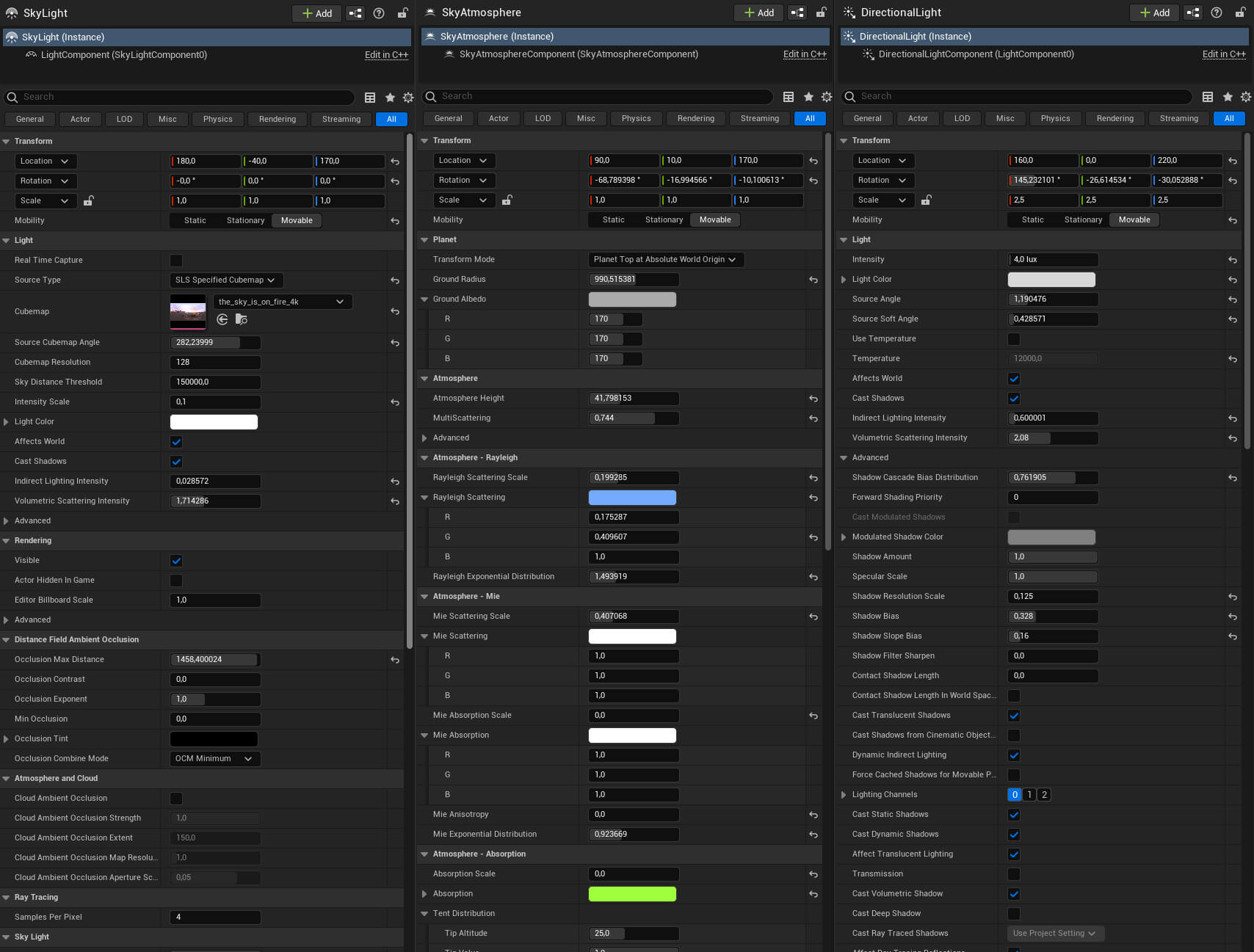Toggle scale lock icon in DirectionalLight Transform
1254x952 pixels.
927,200
